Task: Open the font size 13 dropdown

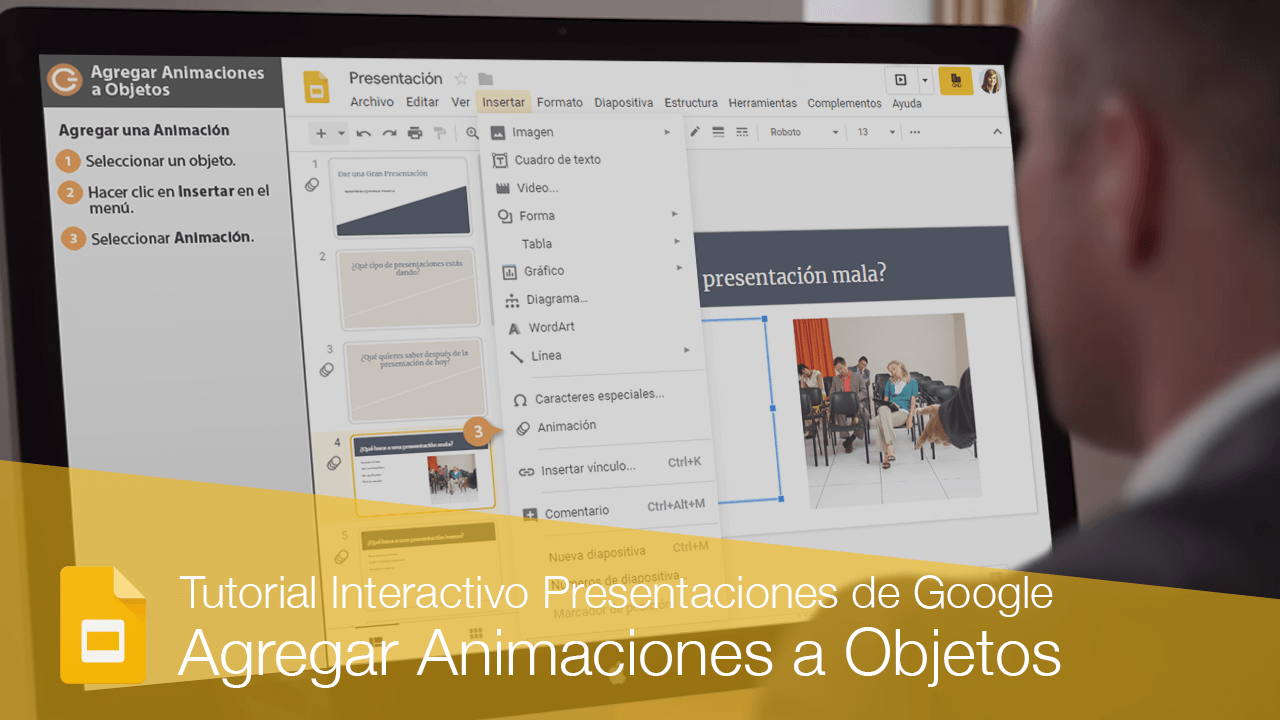Action: point(876,132)
